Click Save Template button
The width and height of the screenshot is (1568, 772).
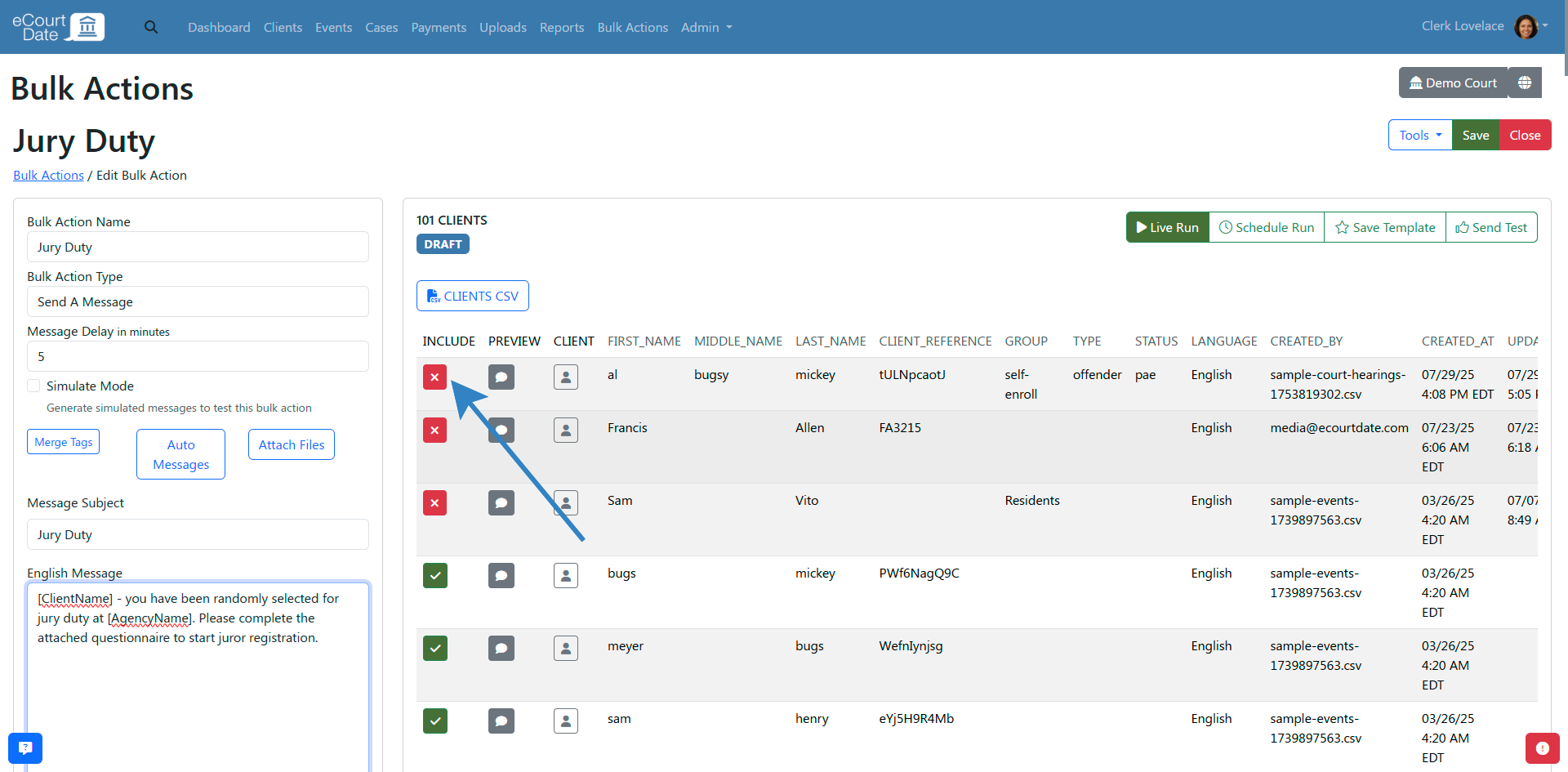pyautogui.click(x=1385, y=227)
